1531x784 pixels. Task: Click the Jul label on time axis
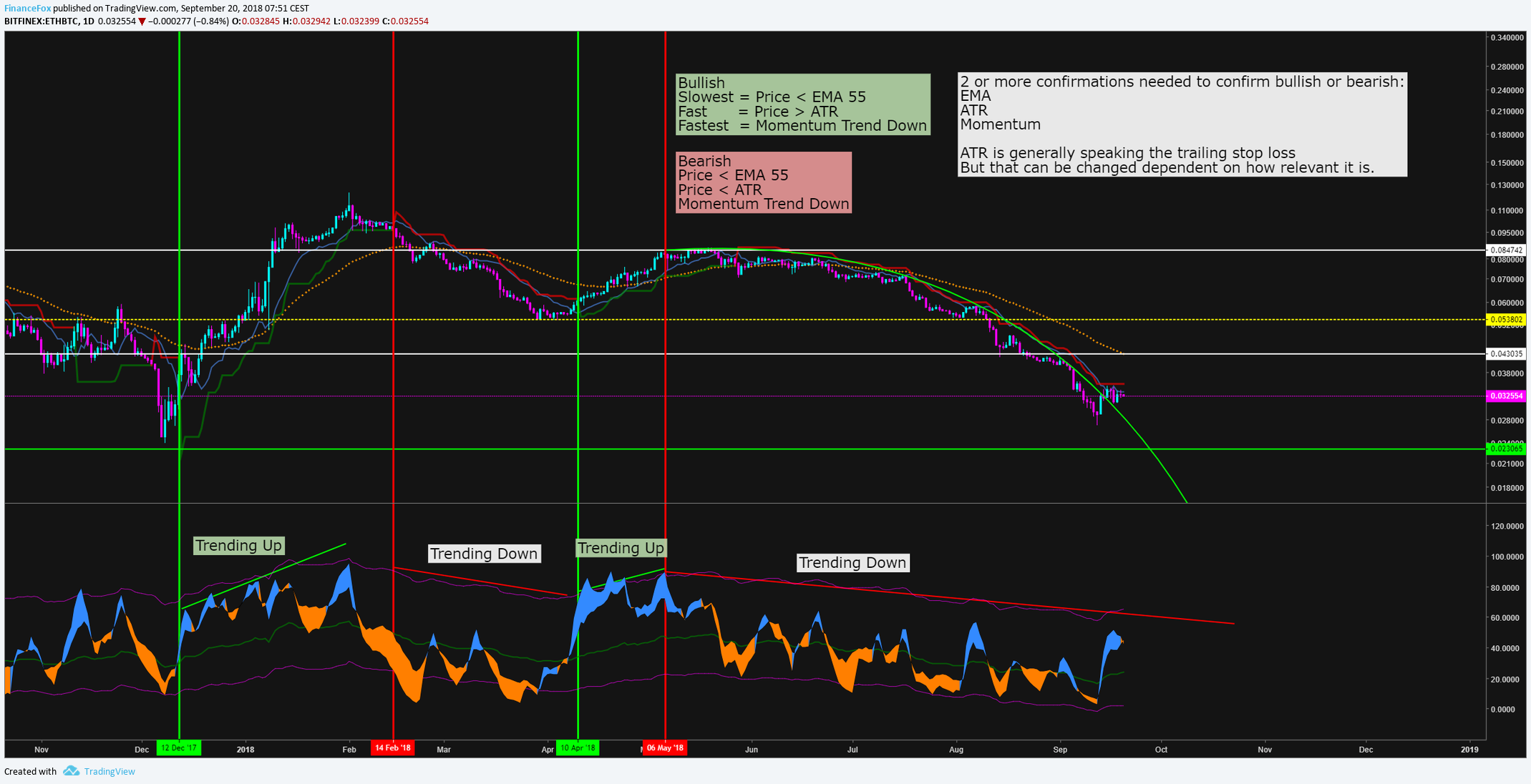click(x=852, y=750)
